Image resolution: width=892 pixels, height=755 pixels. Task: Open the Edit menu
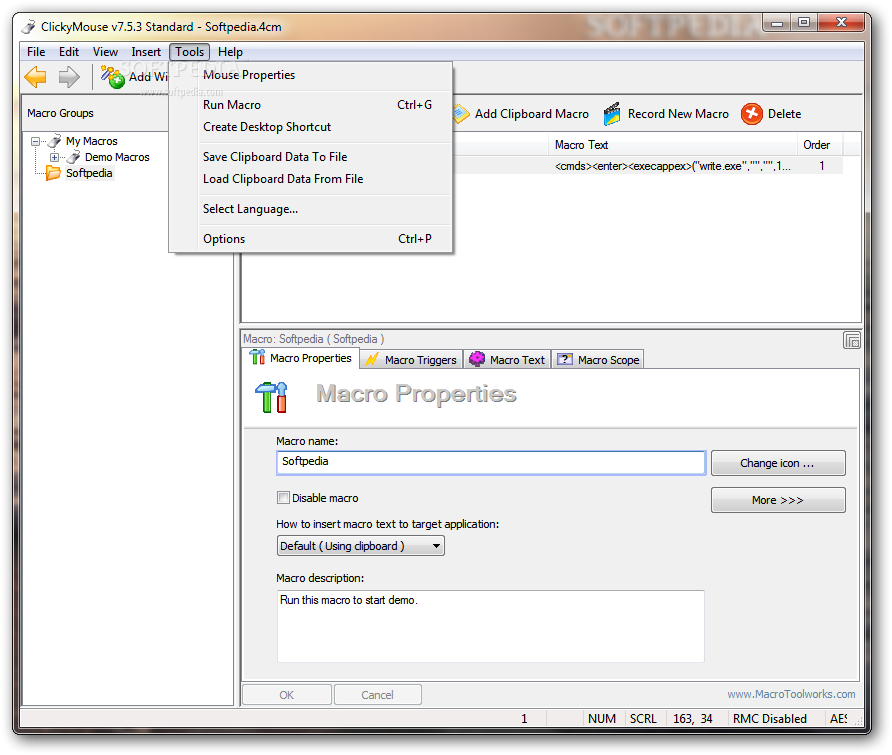(x=69, y=52)
